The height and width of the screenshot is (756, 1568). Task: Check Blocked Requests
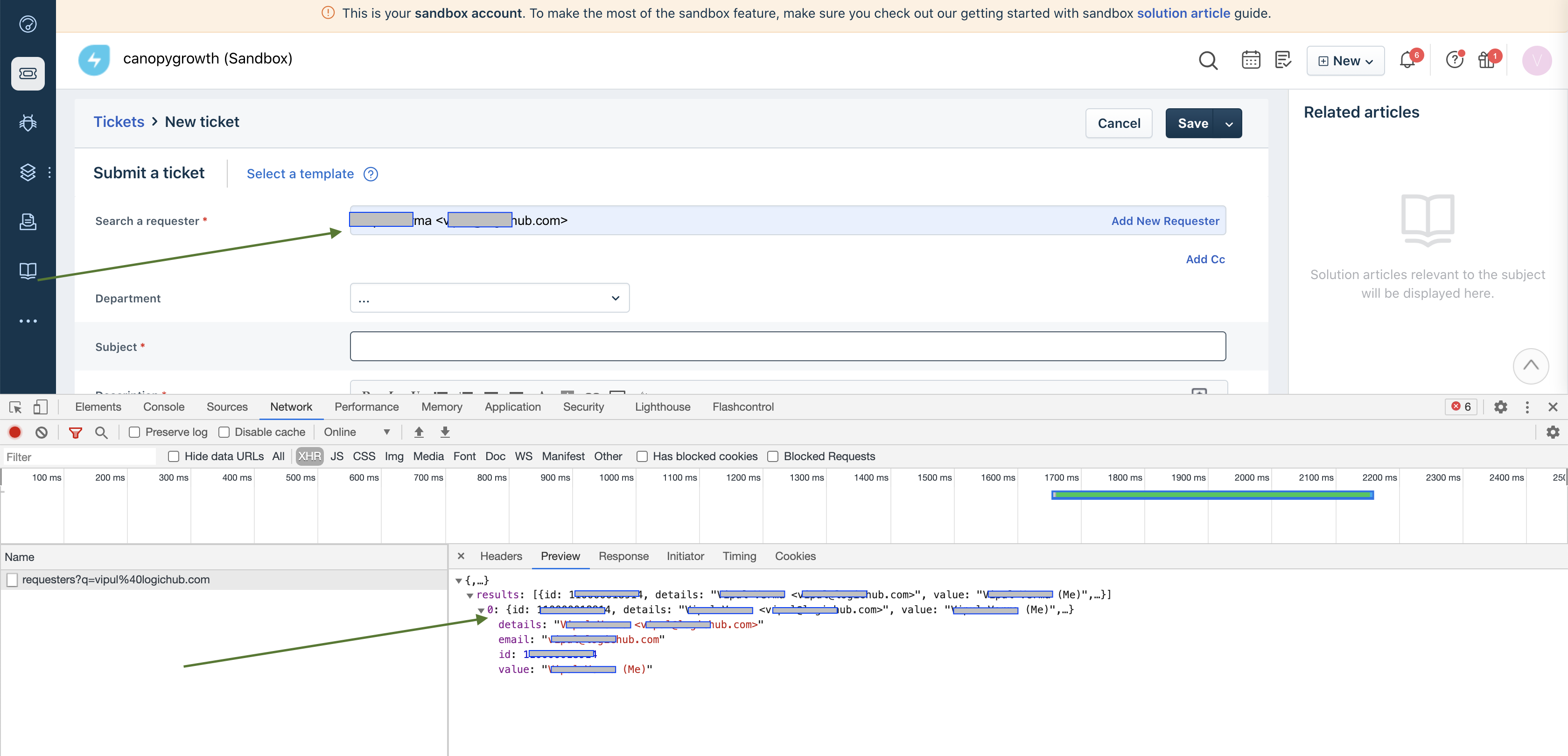(x=772, y=456)
